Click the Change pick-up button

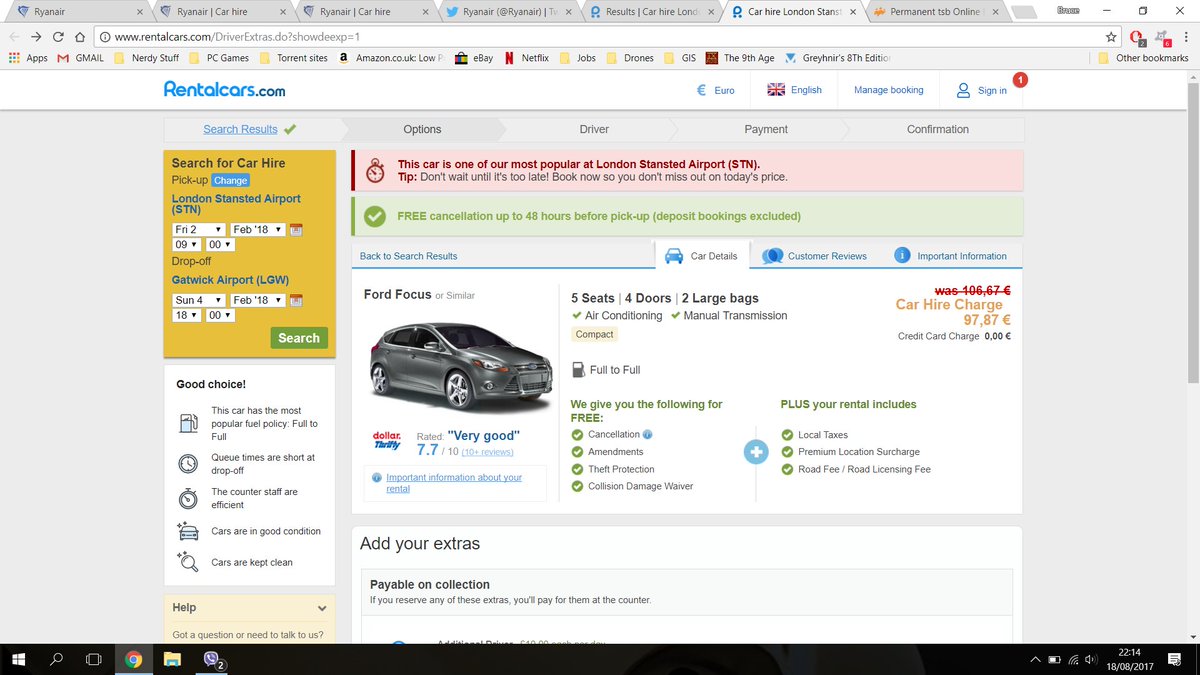[x=230, y=181]
